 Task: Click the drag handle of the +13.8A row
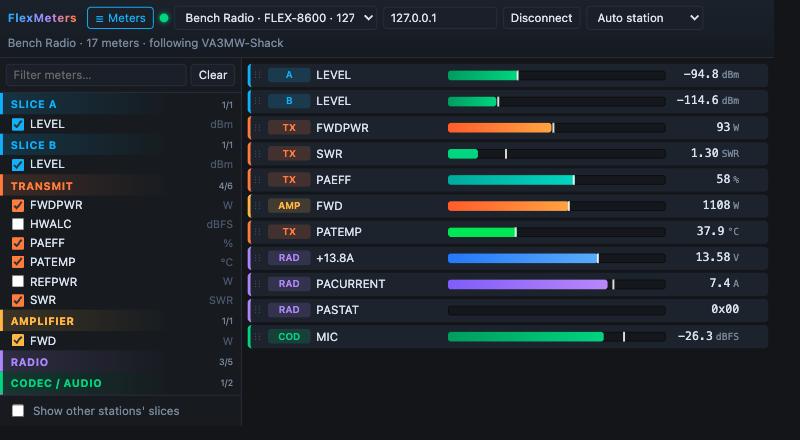click(258, 258)
